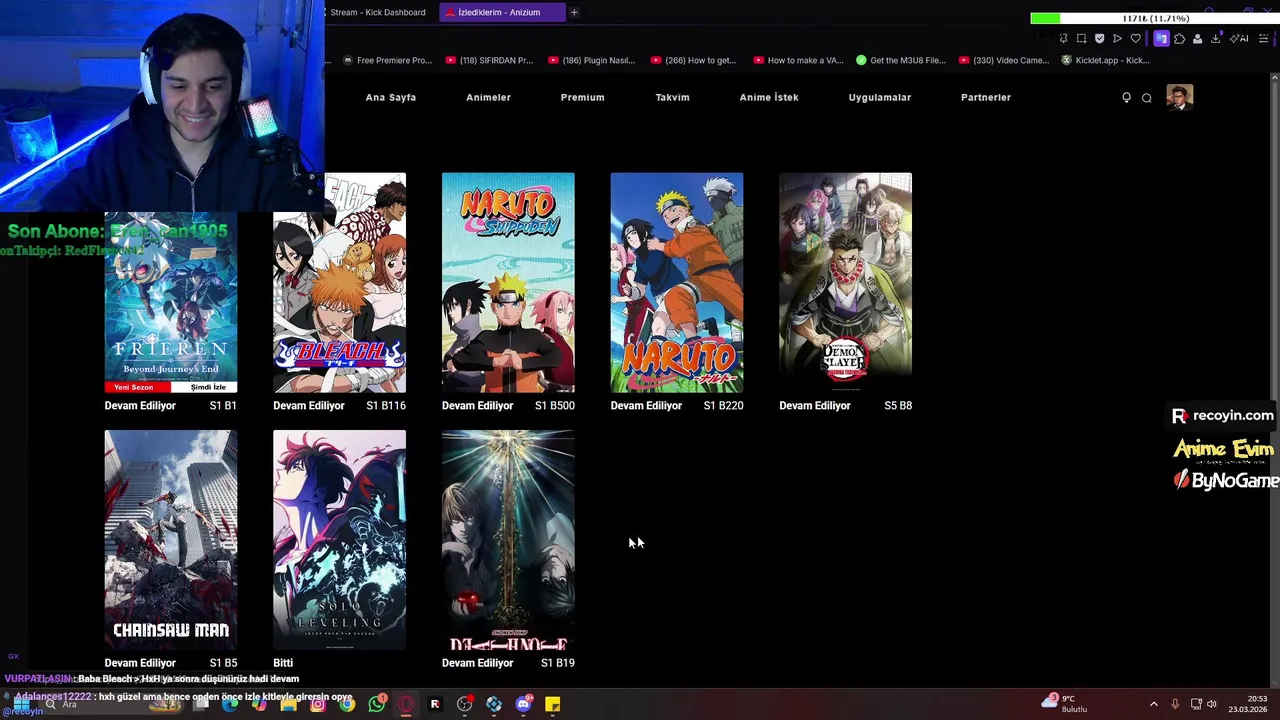
Task: Open Instagram from taskbar
Action: pyautogui.click(x=318, y=704)
